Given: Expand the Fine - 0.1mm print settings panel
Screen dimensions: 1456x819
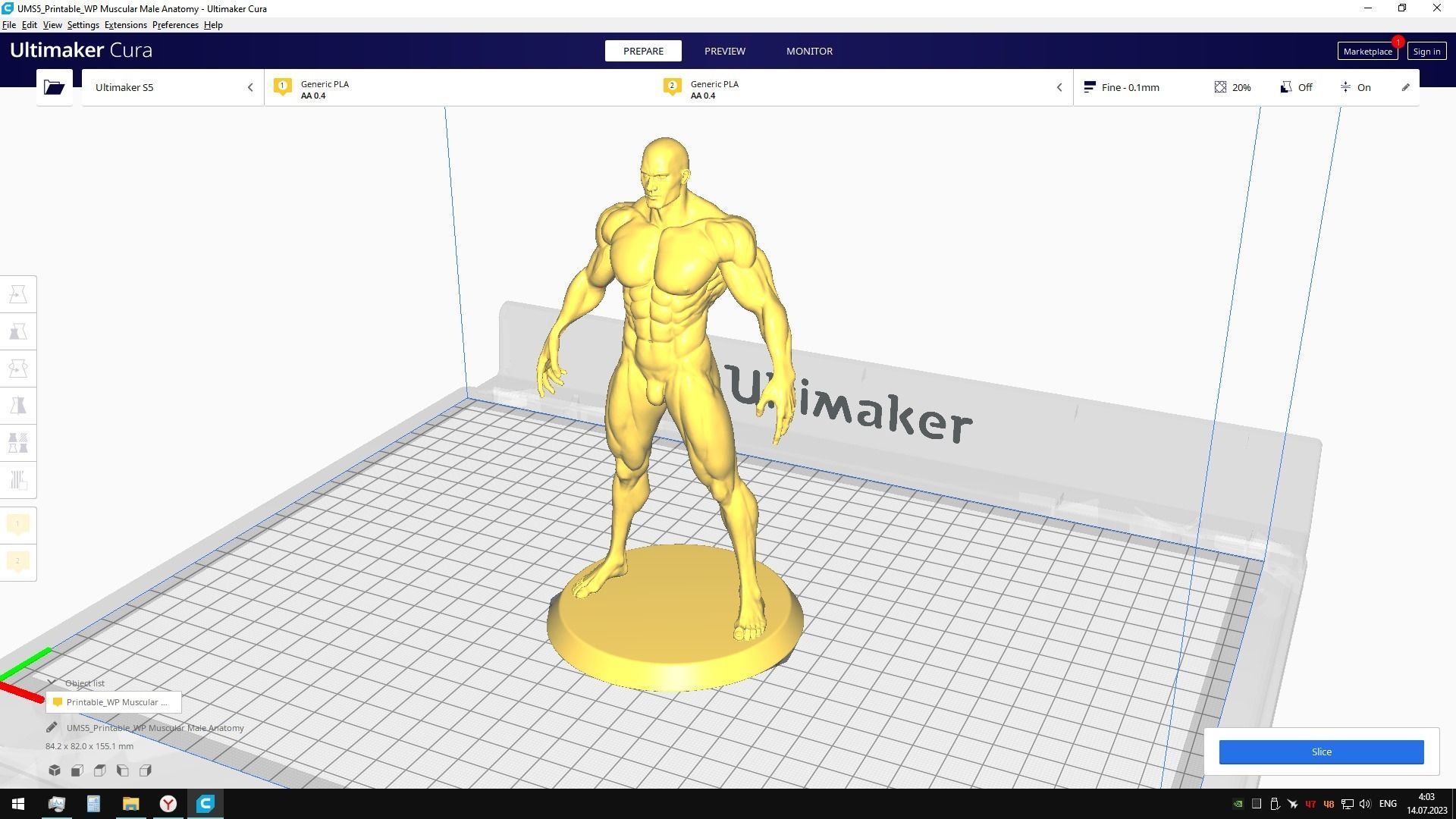Looking at the screenshot, I should pos(1246,87).
